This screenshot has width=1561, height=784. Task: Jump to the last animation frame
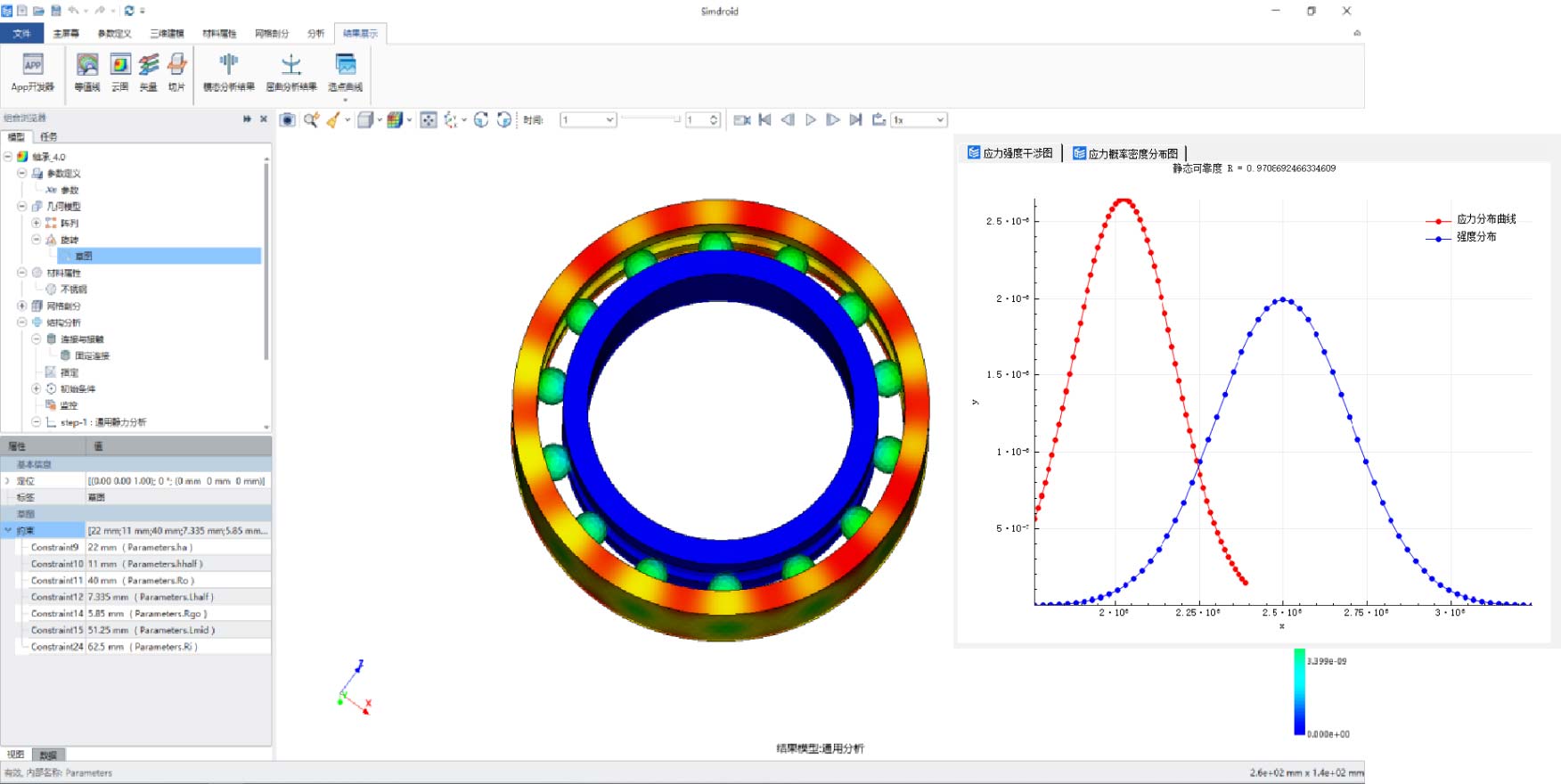[x=855, y=120]
